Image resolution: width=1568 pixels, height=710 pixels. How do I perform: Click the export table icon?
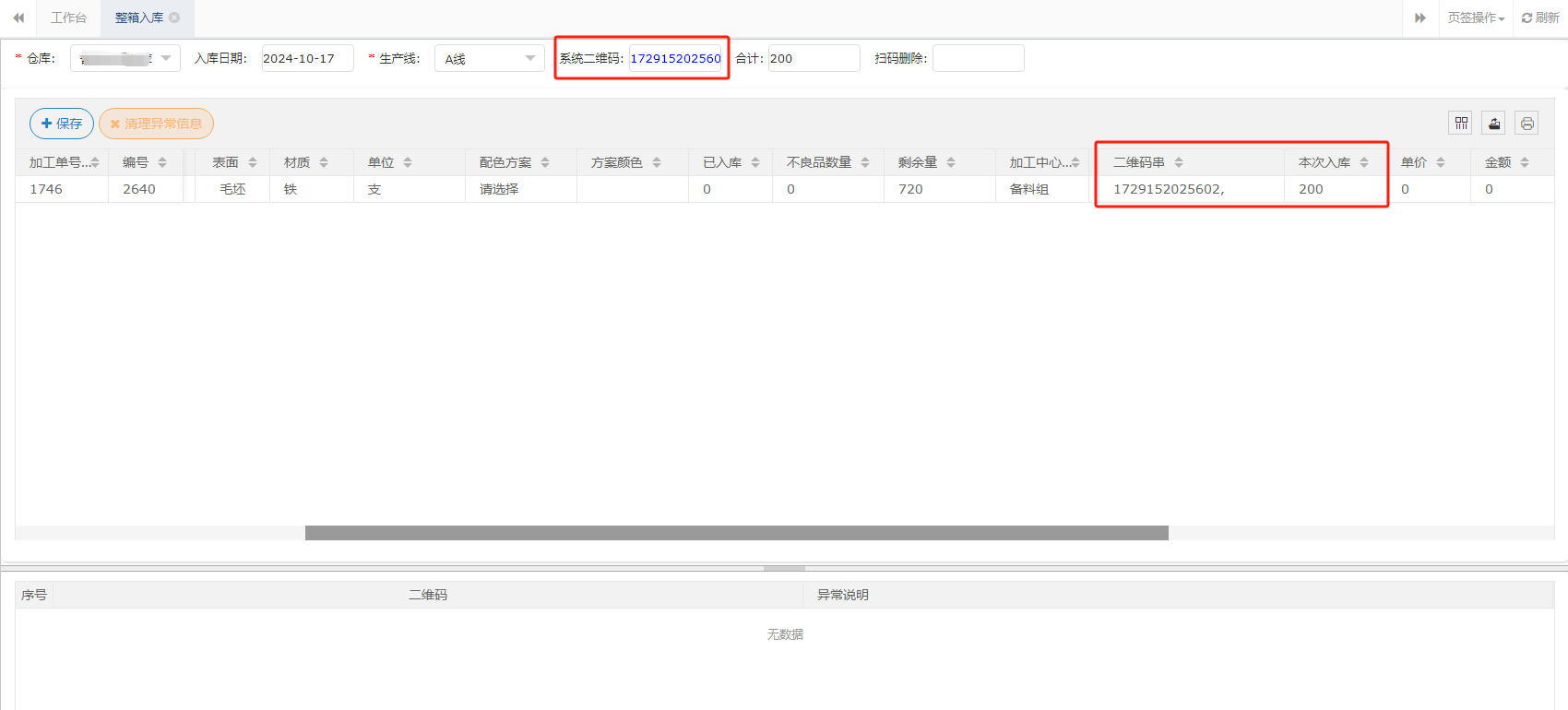point(1494,124)
